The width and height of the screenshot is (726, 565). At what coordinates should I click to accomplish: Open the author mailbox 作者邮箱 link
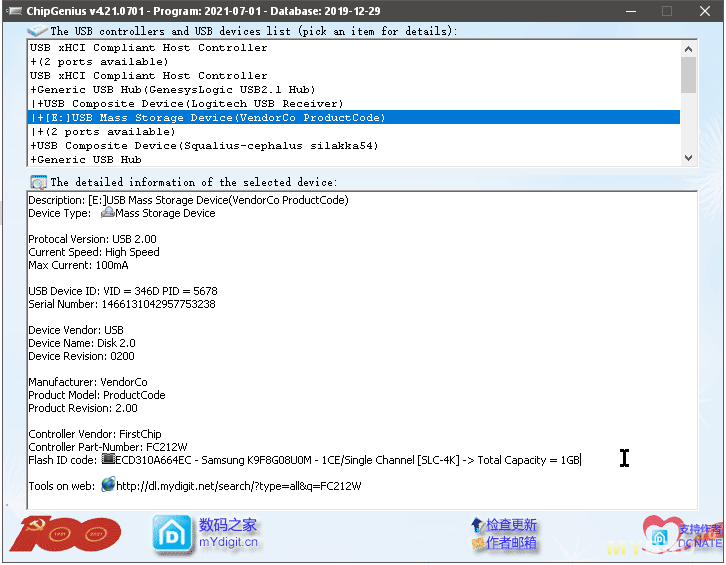(511, 543)
